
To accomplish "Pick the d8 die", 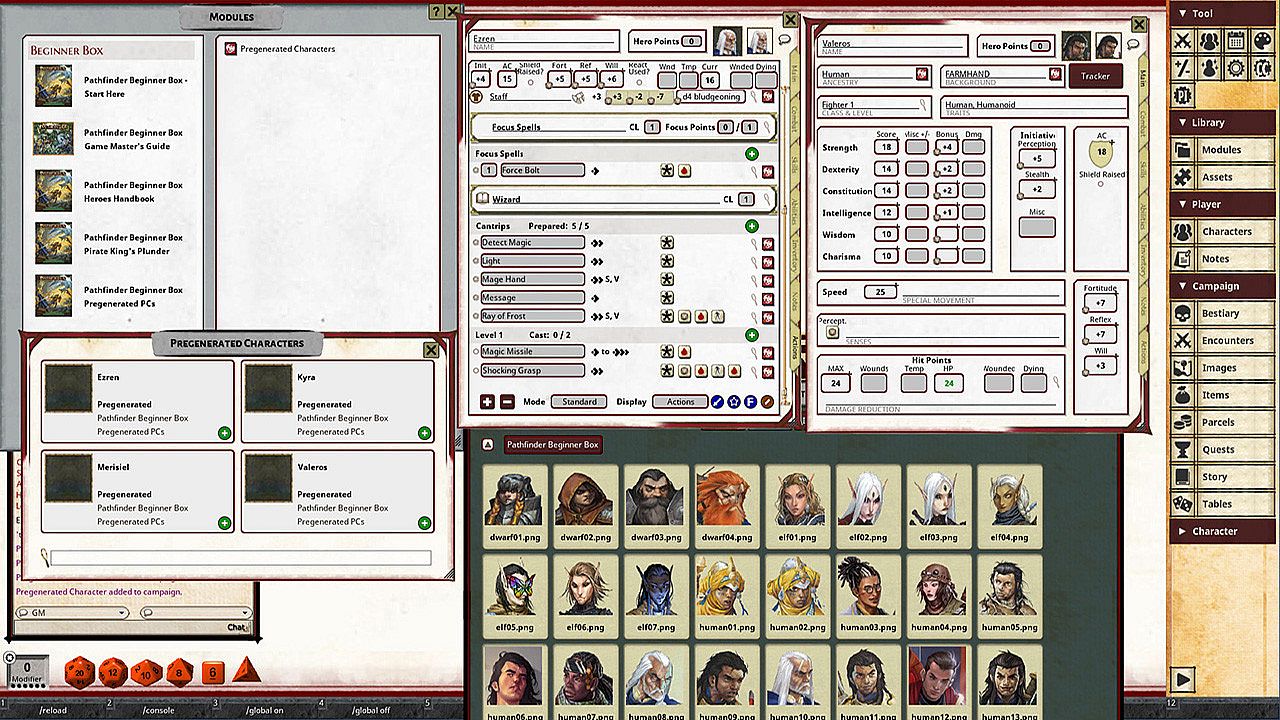I will click(180, 672).
